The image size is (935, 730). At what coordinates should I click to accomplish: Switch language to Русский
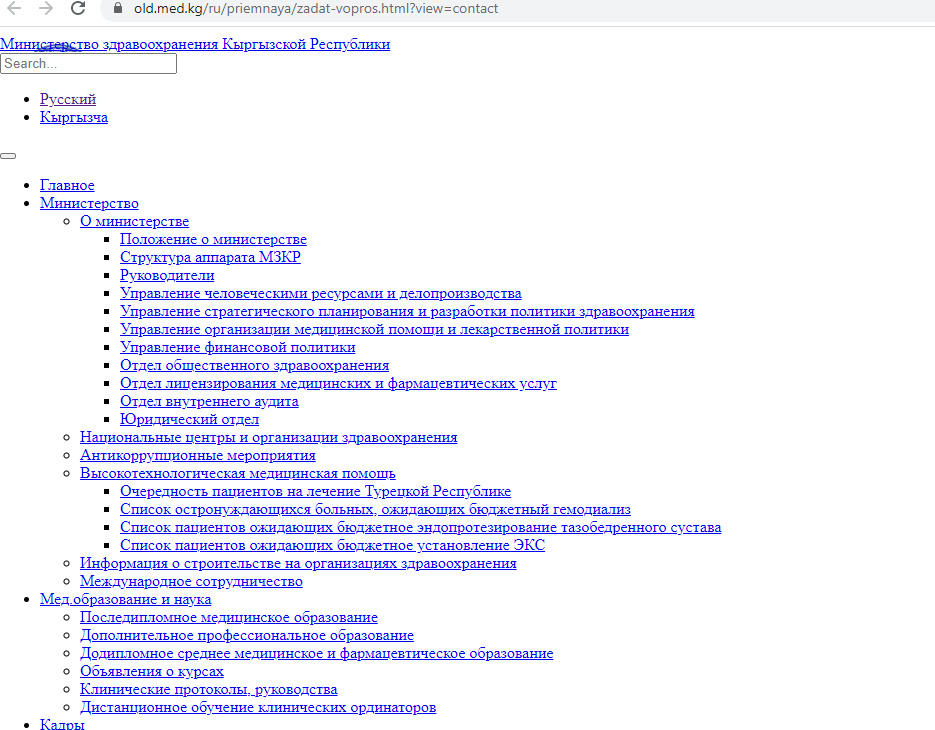(x=68, y=100)
